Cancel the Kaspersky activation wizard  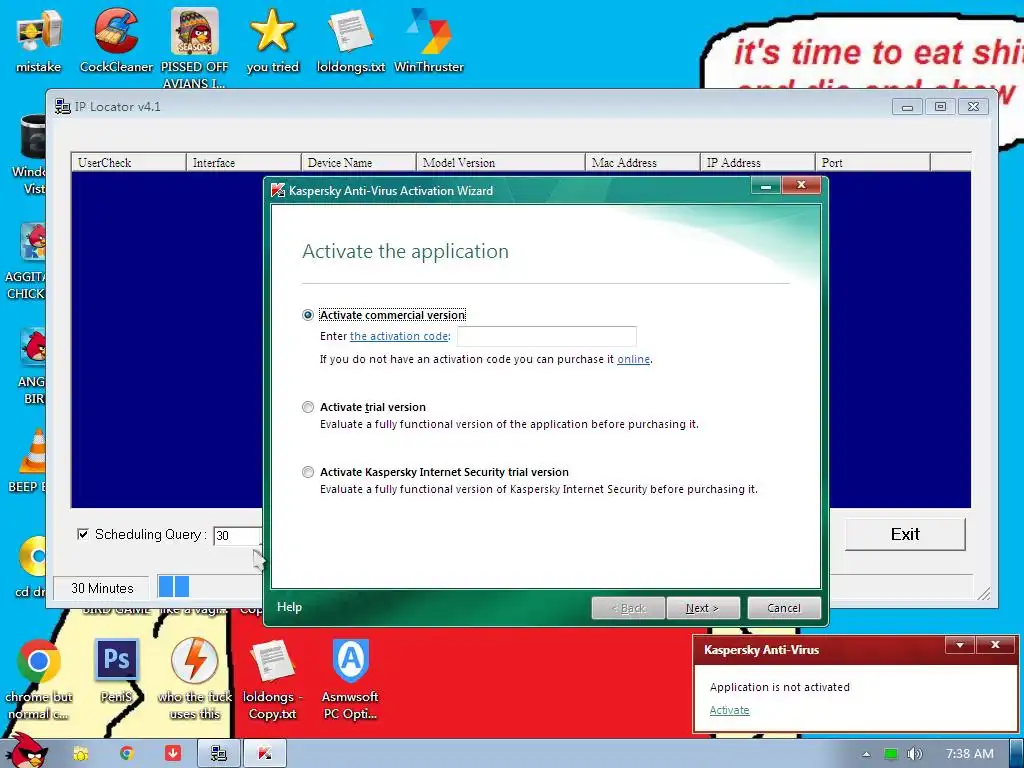(784, 608)
